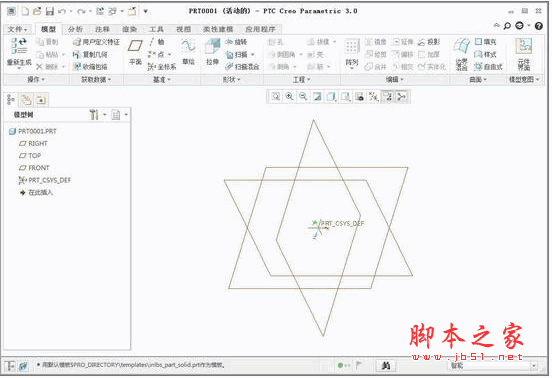Expand the Datum (基准) group dropdown
The height and width of the screenshot is (378, 552).
[x=162, y=80]
